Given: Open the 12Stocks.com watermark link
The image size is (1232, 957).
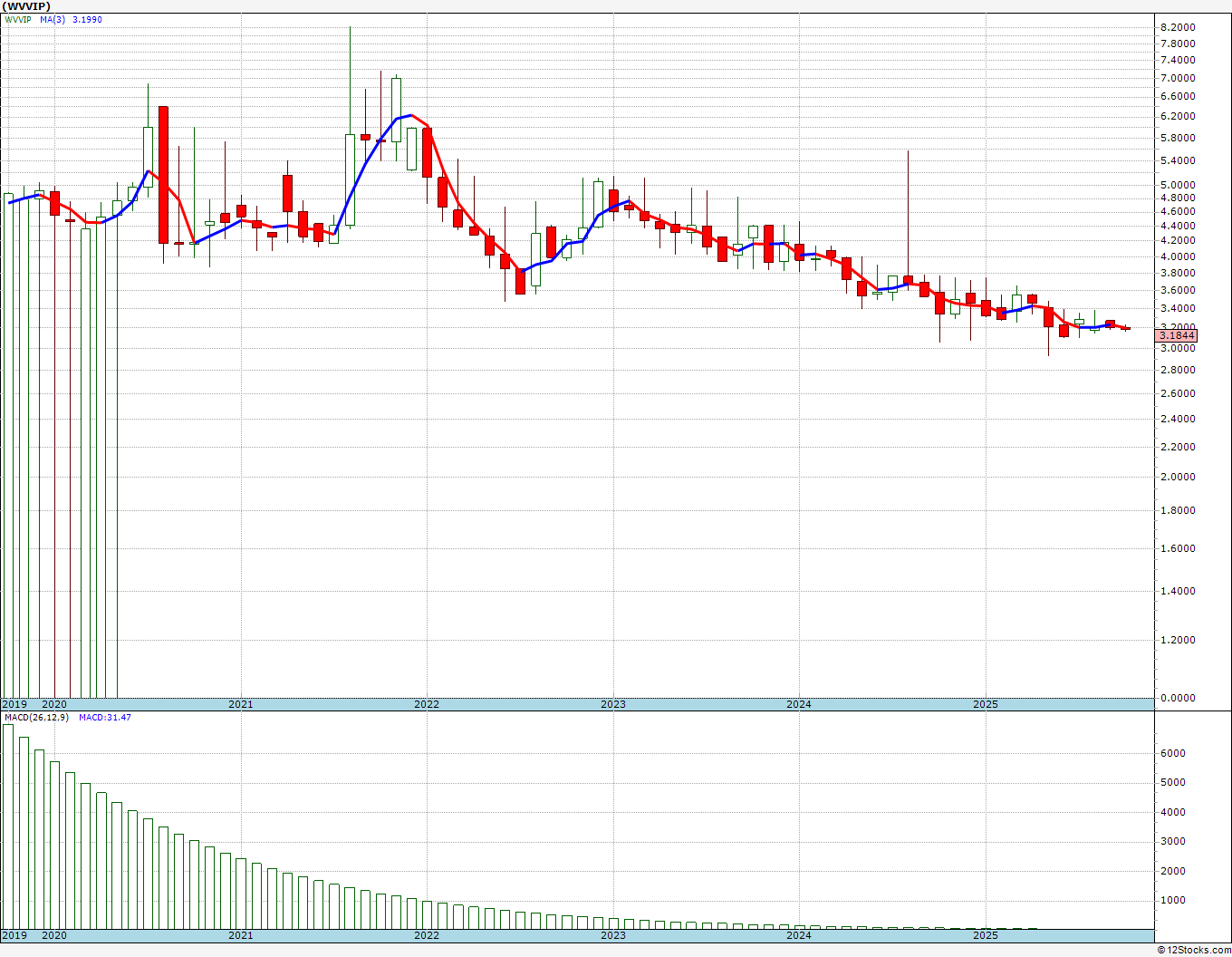Looking at the screenshot, I should 1192,950.
